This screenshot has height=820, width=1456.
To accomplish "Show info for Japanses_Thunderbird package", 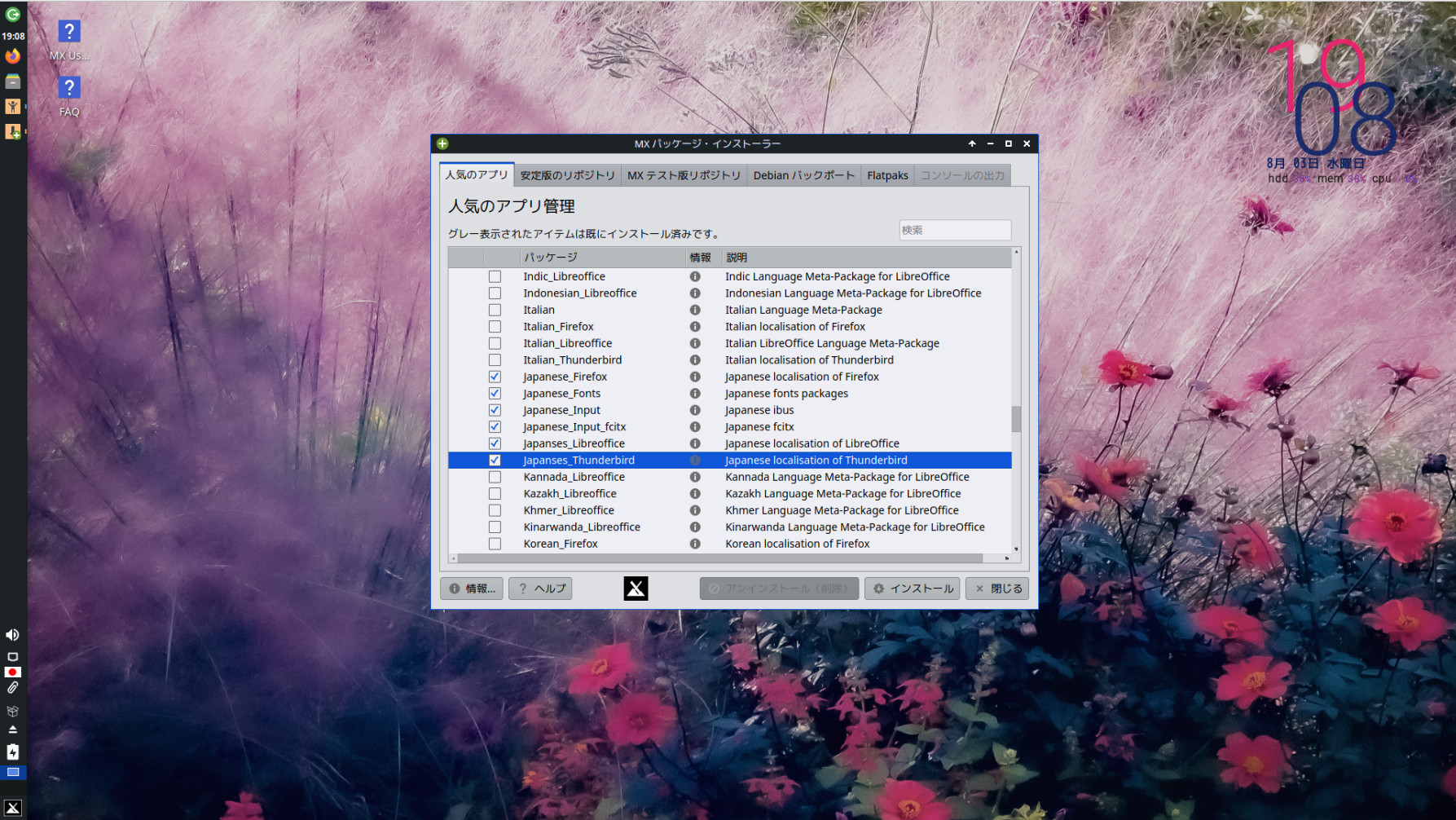I will (x=695, y=461).
